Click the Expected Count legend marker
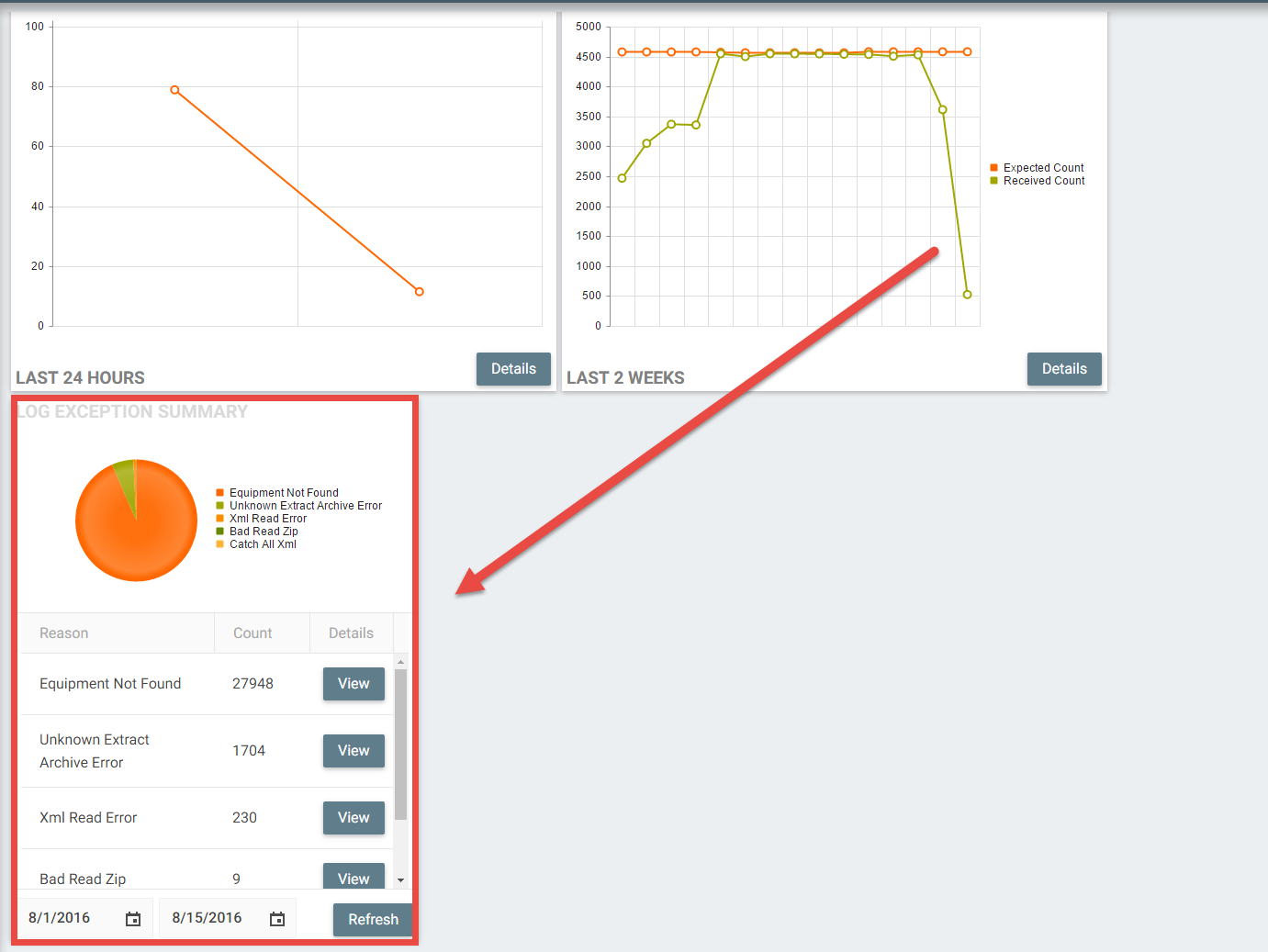 click(x=993, y=168)
